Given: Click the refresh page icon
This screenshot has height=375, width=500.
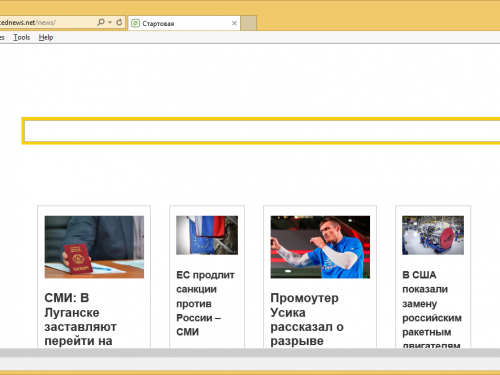Looking at the screenshot, I should (x=119, y=22).
